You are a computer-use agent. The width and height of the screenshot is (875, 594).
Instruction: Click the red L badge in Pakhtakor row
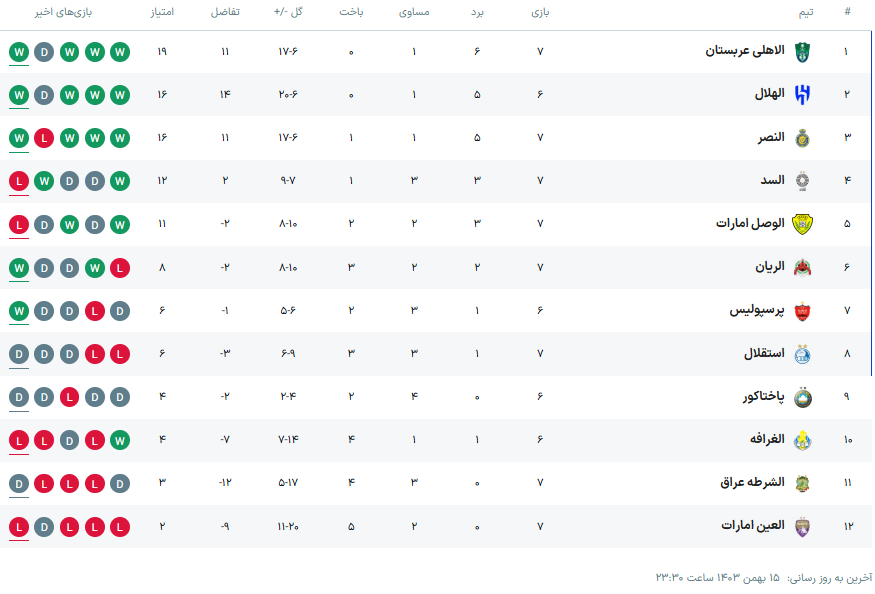click(69, 397)
